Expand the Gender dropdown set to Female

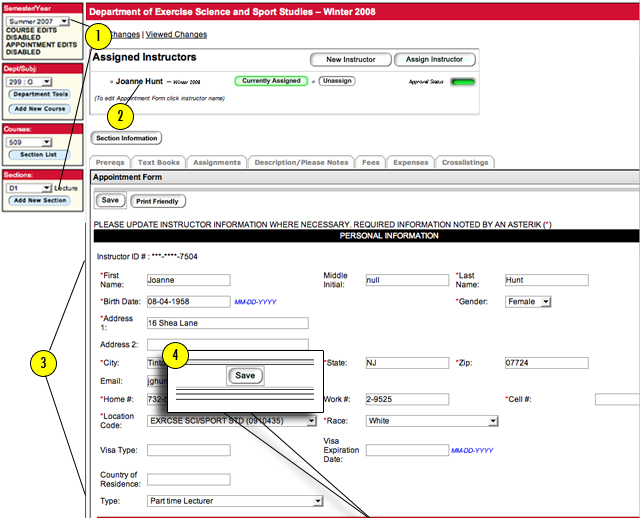[528, 302]
